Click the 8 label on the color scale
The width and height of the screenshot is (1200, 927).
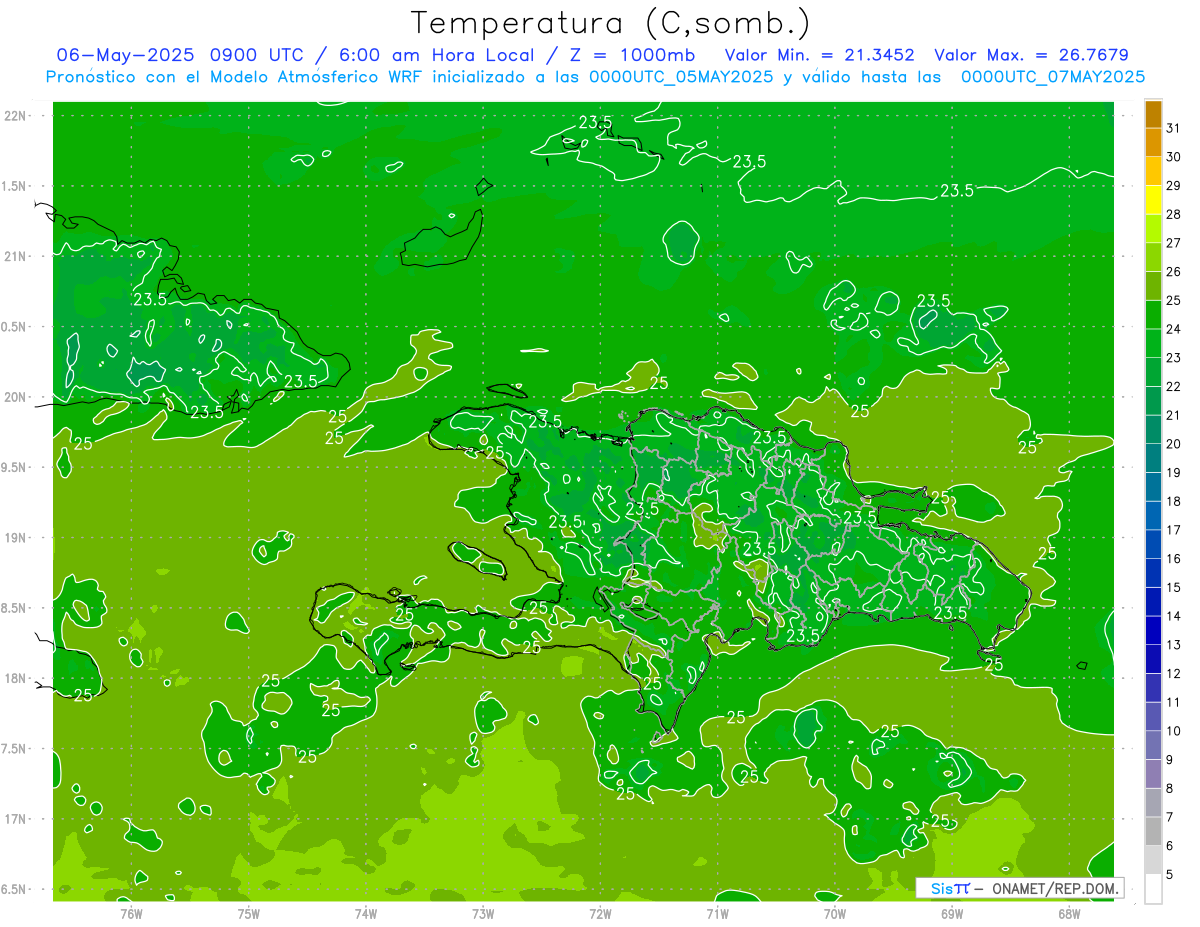tap(1170, 788)
